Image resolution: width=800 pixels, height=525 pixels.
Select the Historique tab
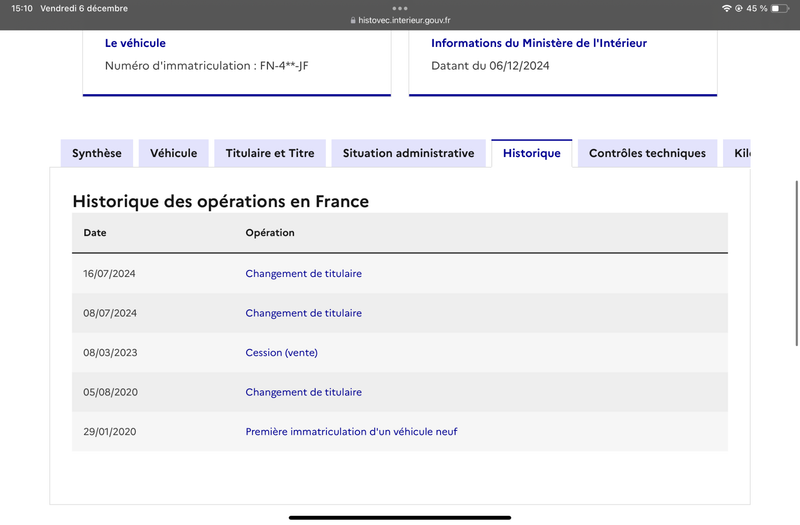(532, 153)
